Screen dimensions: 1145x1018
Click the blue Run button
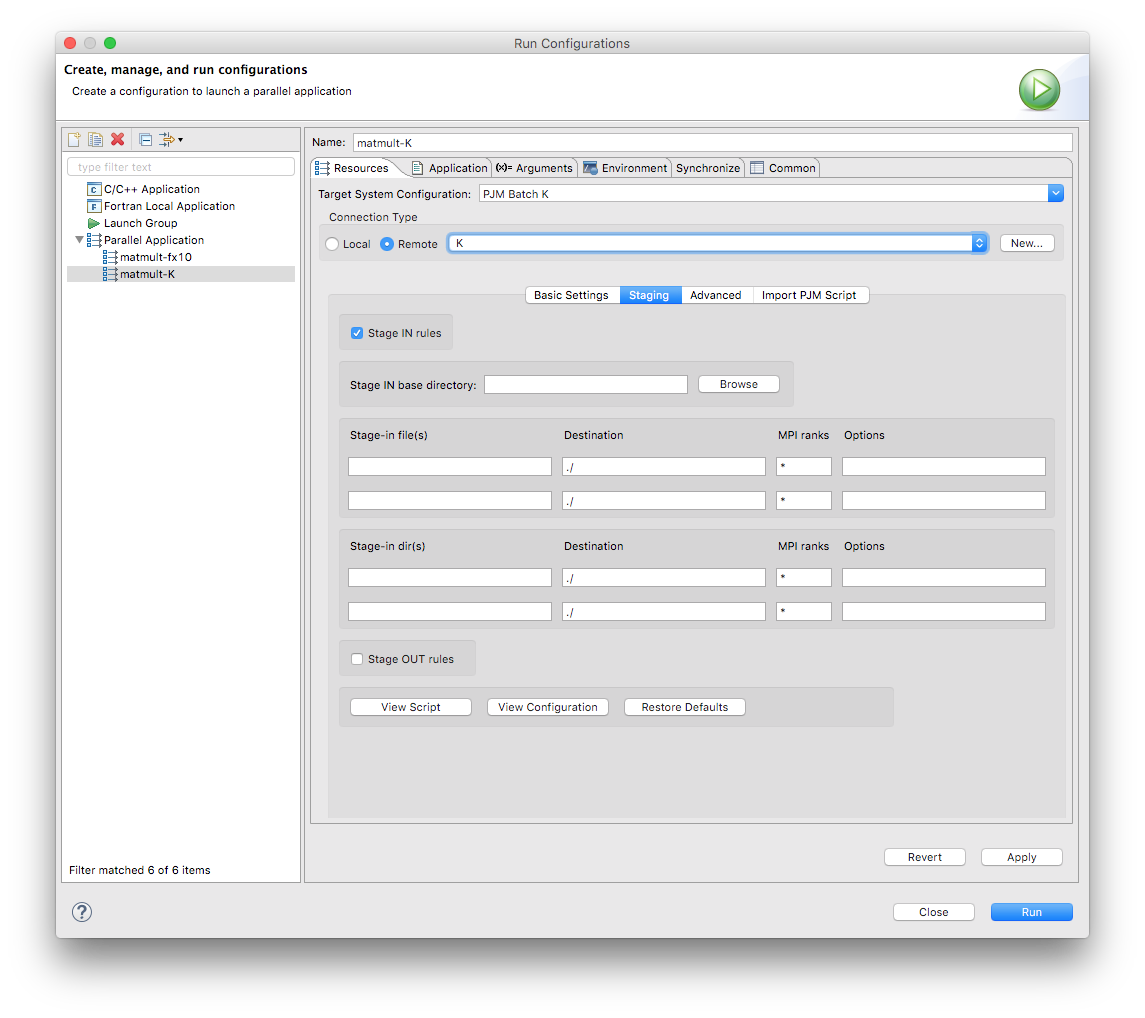(1031, 912)
